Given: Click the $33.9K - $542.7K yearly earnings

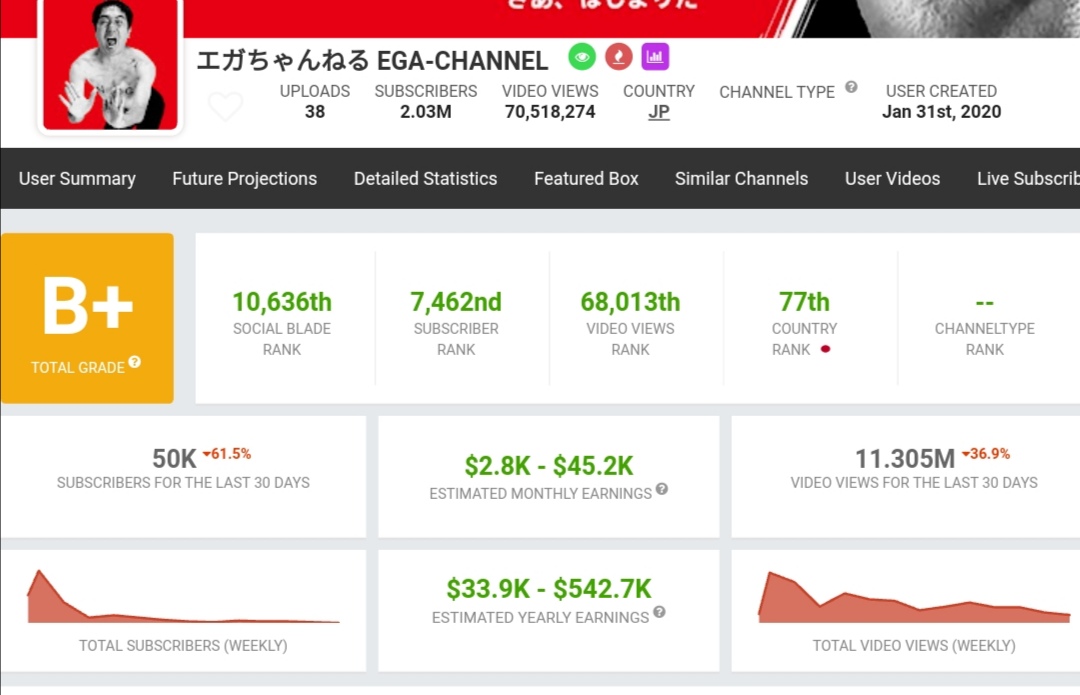Looking at the screenshot, I should pyautogui.click(x=549, y=589).
